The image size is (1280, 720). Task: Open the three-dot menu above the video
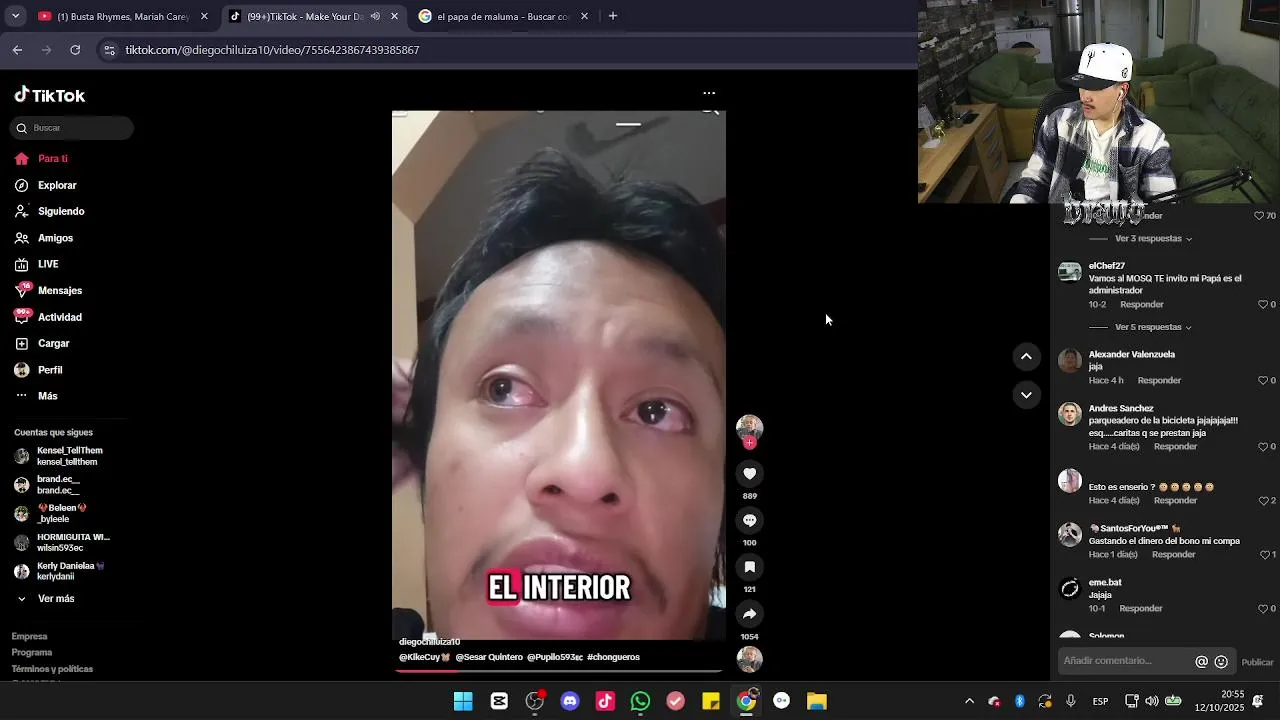click(709, 93)
